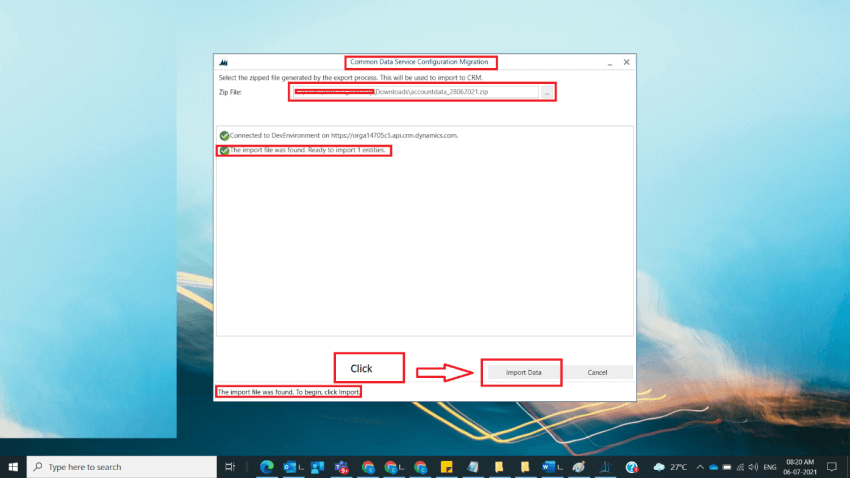Viewport: 850px width, 478px height.
Task: Click the Configuration Migration taskbar icon
Action: (606, 467)
